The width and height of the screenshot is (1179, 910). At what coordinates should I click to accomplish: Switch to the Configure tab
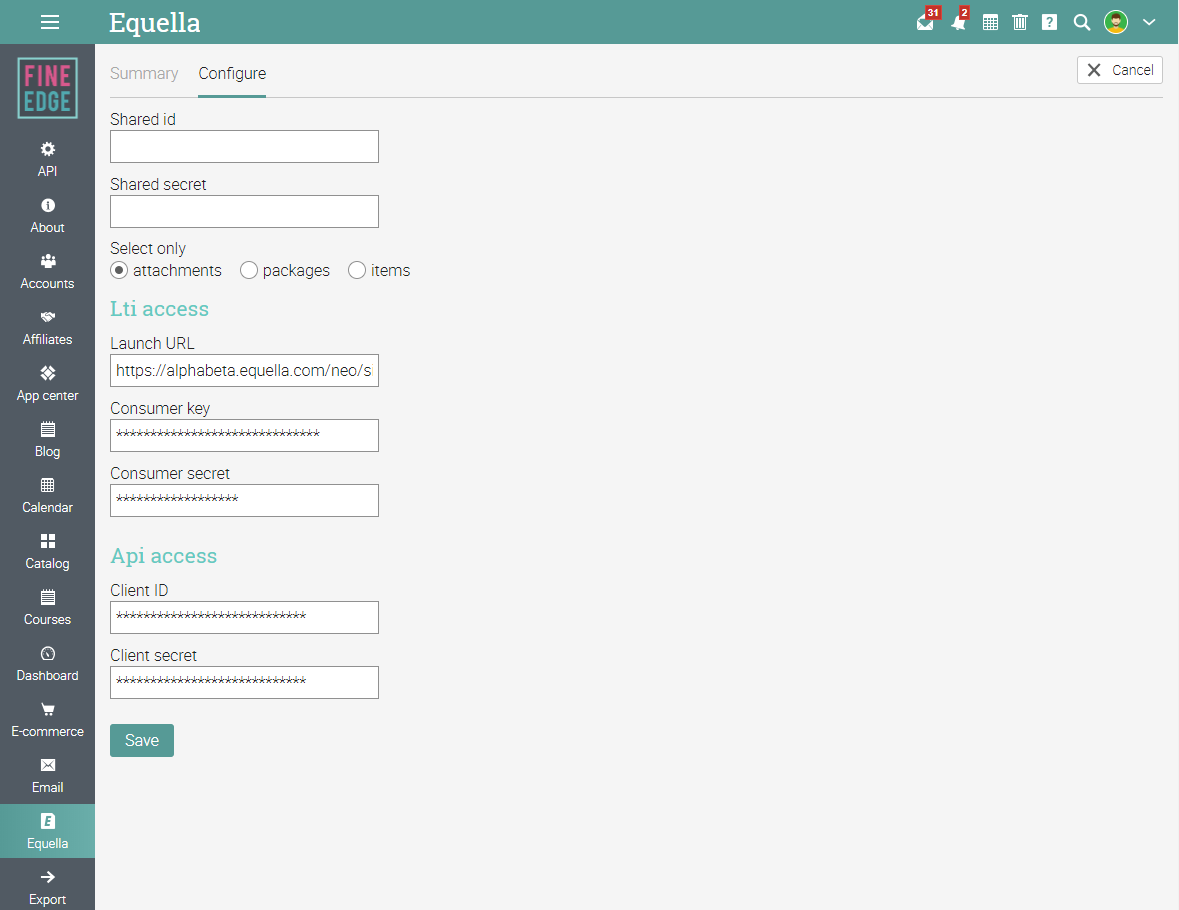232,74
